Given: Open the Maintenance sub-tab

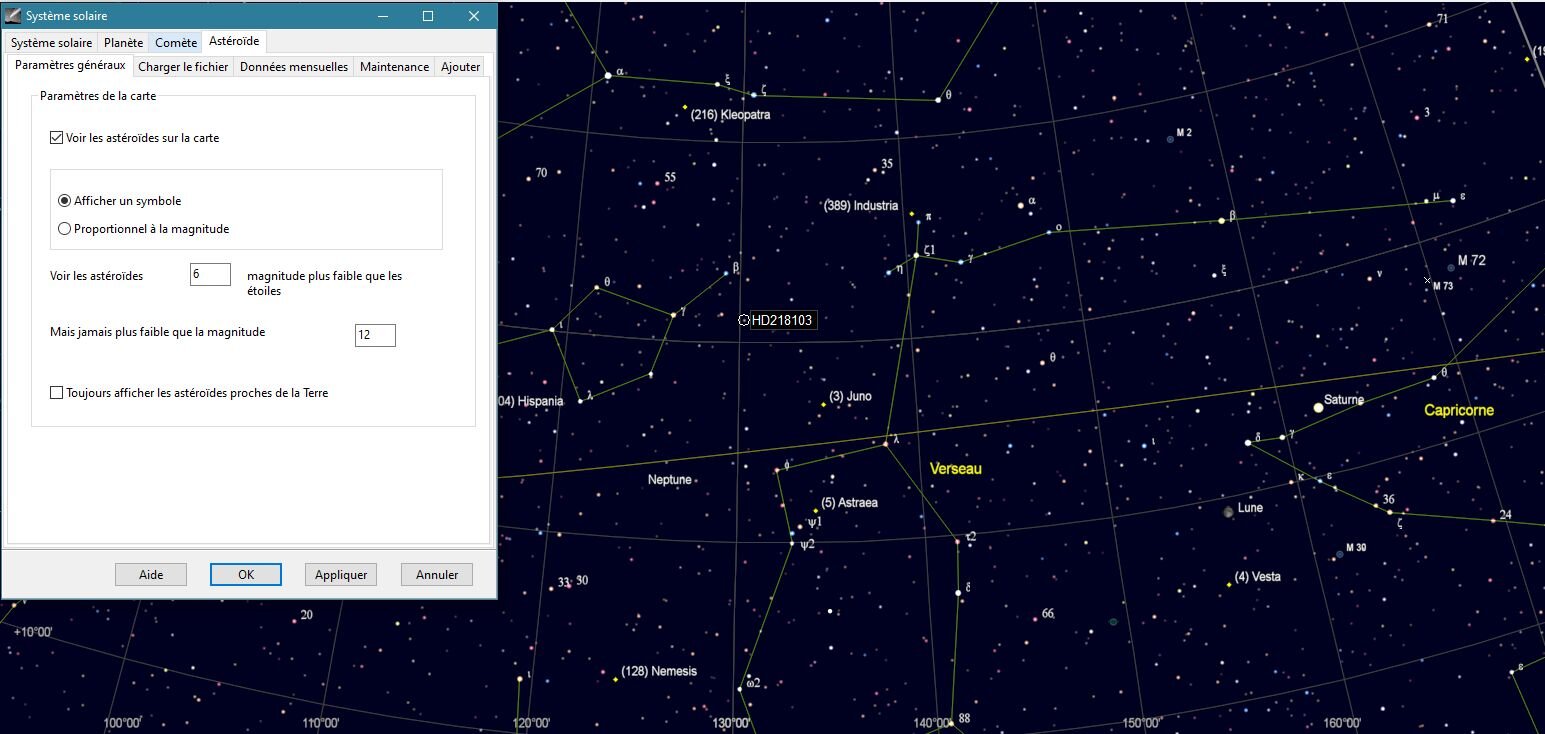Looking at the screenshot, I should pos(394,67).
